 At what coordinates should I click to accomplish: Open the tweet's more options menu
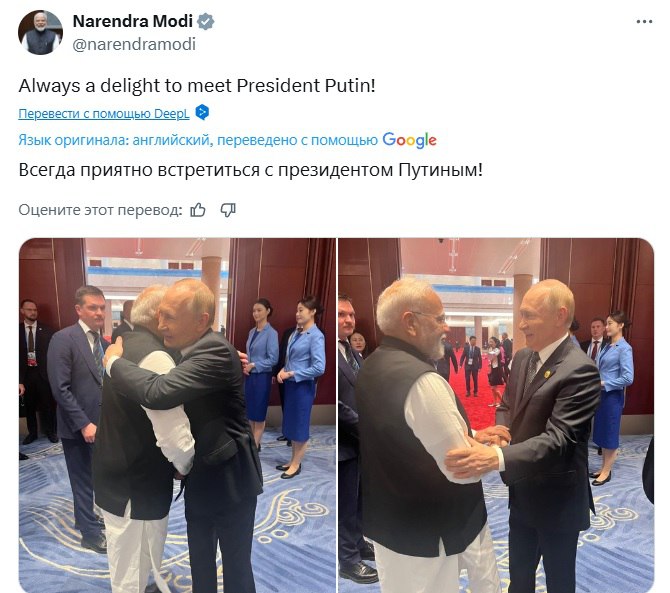[643, 21]
